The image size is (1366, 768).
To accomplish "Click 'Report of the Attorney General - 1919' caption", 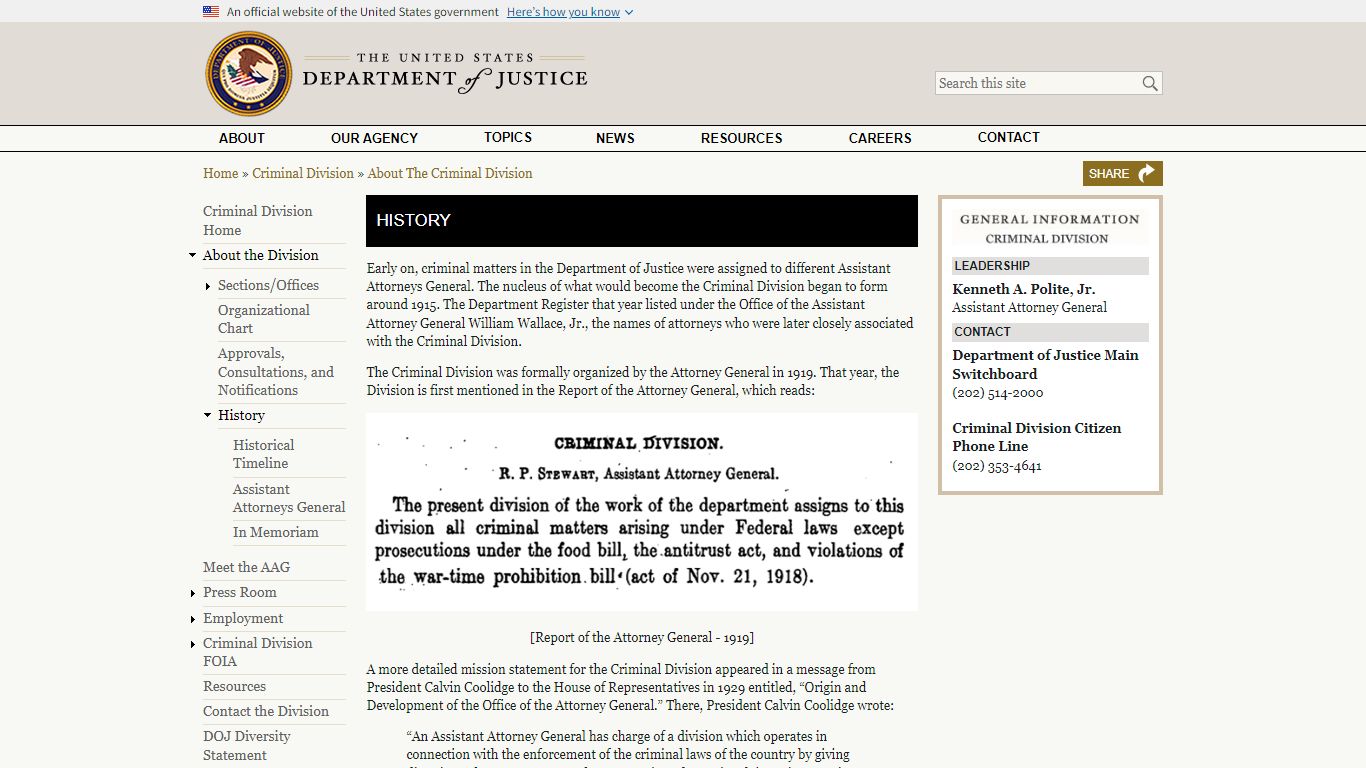I will [642, 637].
